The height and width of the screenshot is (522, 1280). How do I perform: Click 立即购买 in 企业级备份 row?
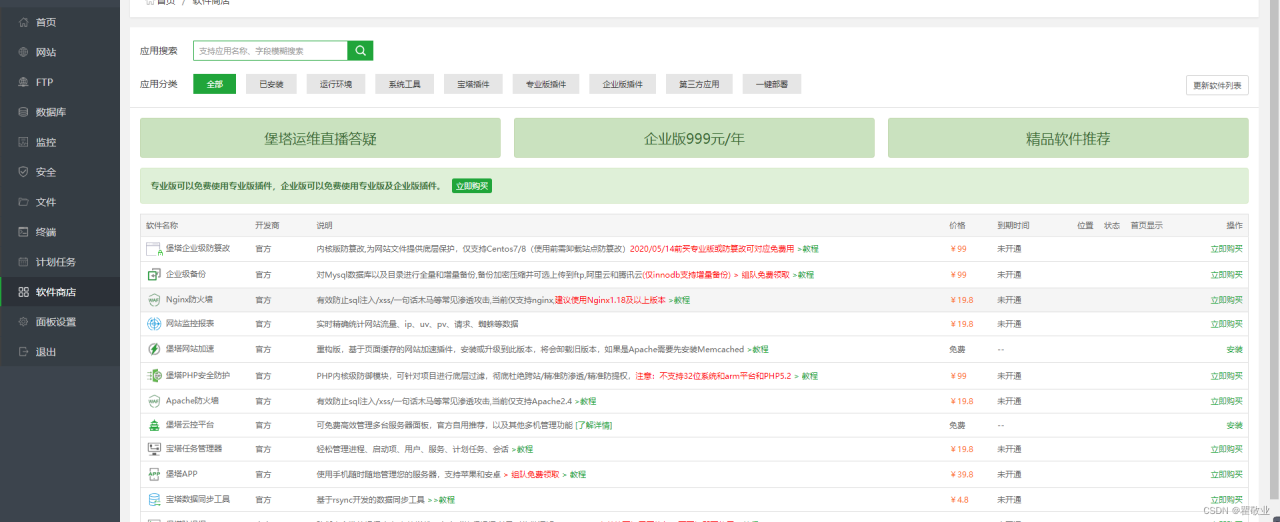[x=1227, y=274]
